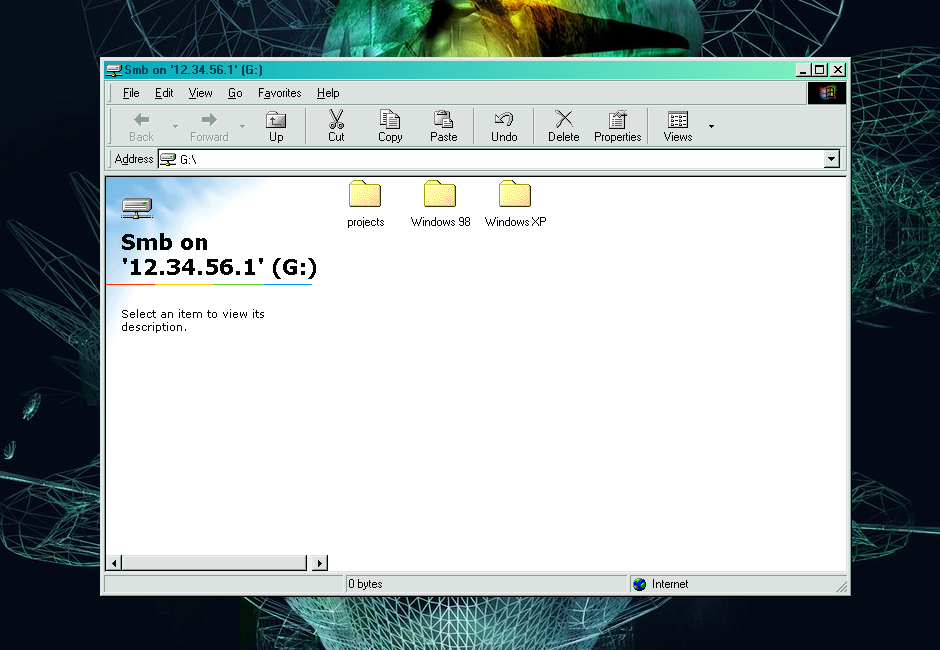Viewport: 940px width, 650px height.
Task: Click the Undo toolbar icon
Action: [504, 119]
